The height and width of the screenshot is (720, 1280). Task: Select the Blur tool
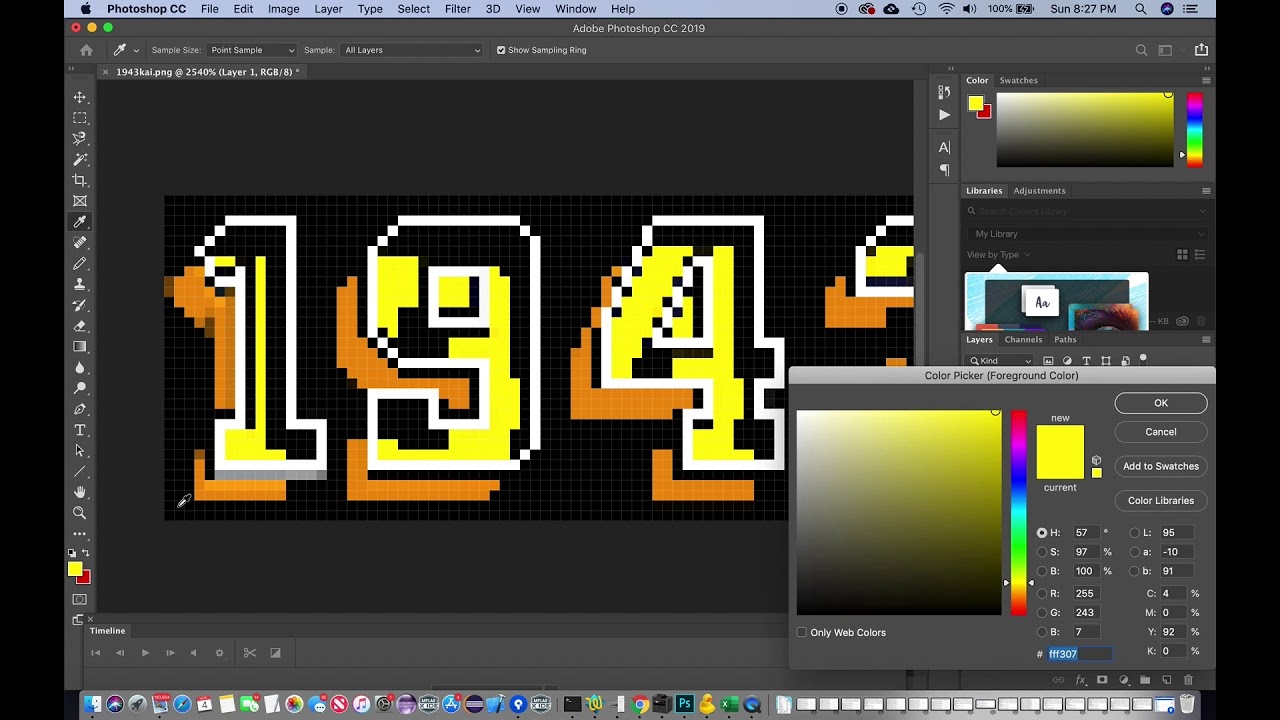coord(80,367)
